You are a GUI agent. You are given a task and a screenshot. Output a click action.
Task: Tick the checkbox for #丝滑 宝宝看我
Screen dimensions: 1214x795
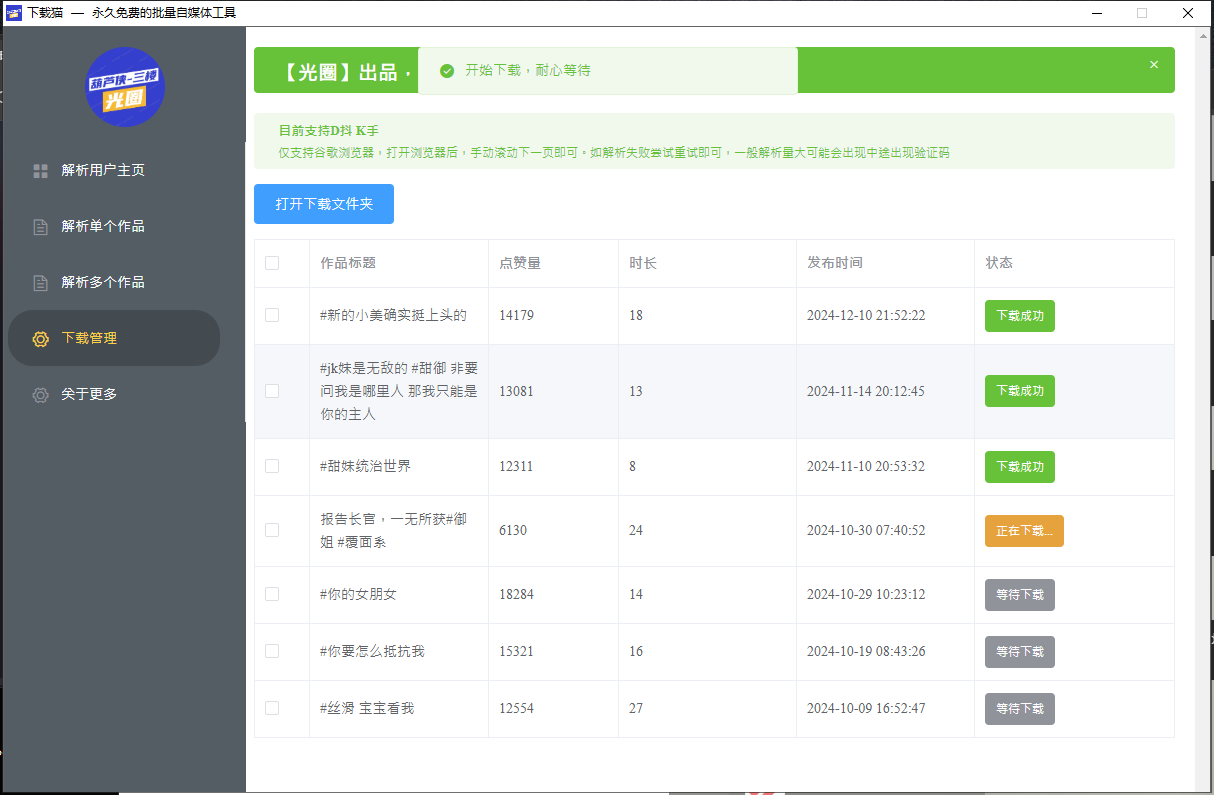(272, 708)
